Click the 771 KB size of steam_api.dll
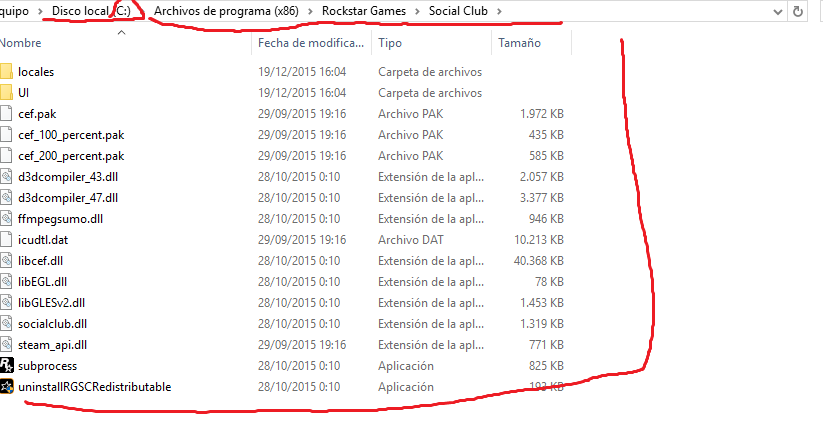 click(546, 345)
